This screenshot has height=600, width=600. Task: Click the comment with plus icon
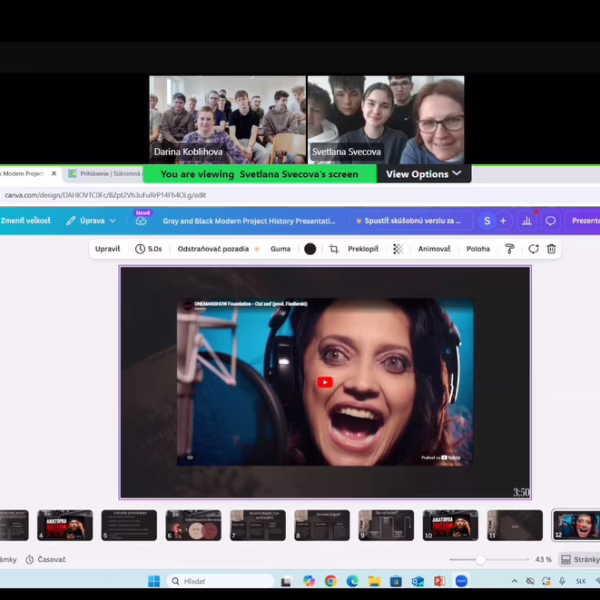(x=533, y=249)
